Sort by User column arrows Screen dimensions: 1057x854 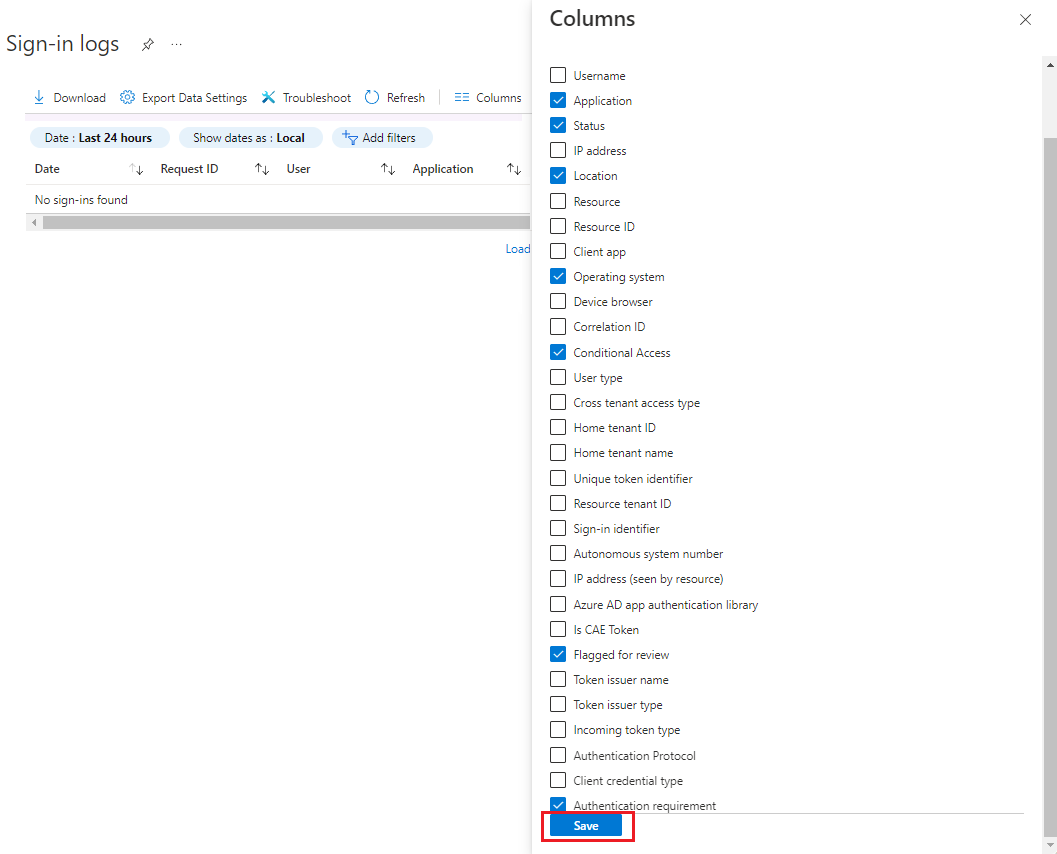click(x=388, y=169)
